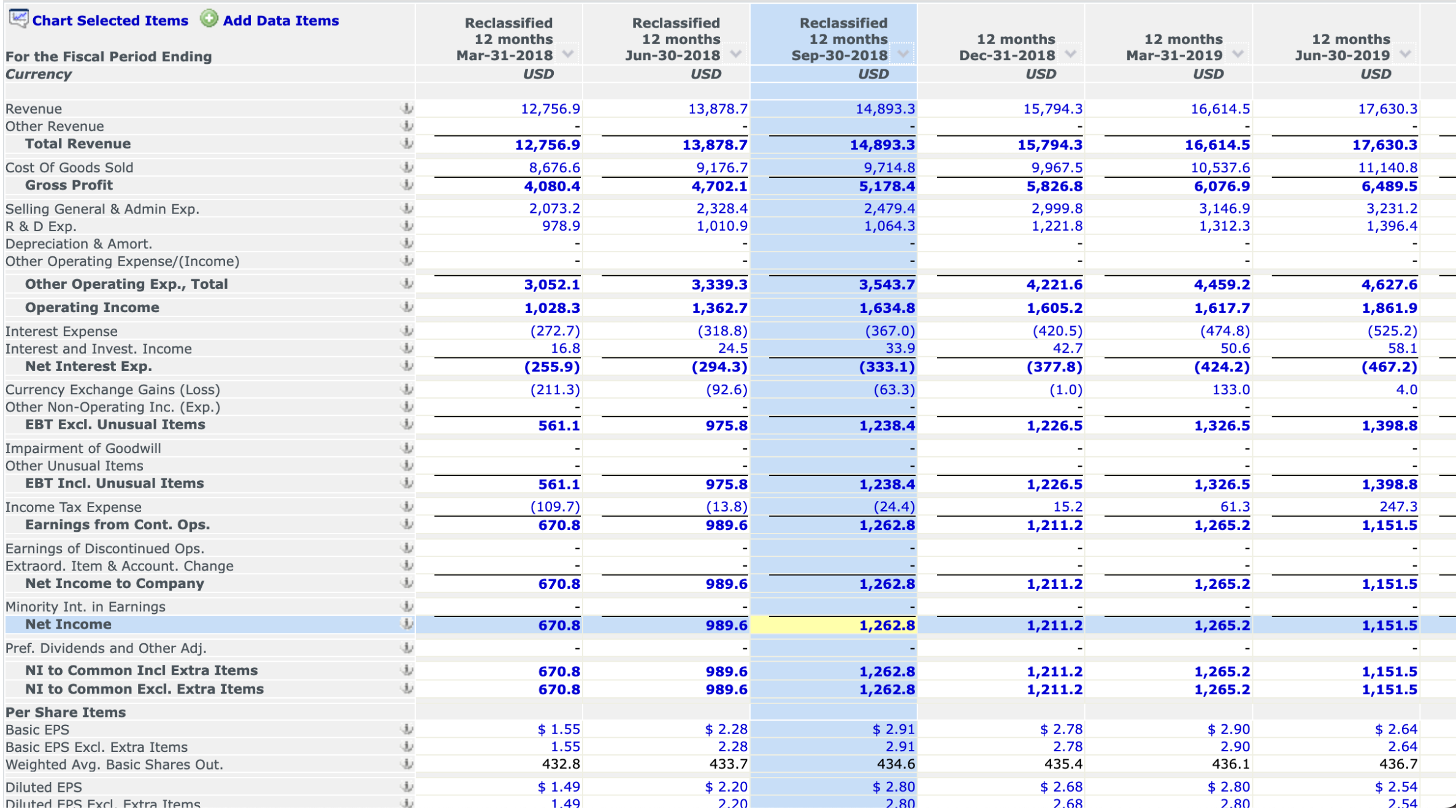The height and width of the screenshot is (812, 1456).
Task: Click Cost Of Goods Sold value 9,176.7
Action: click(x=721, y=168)
